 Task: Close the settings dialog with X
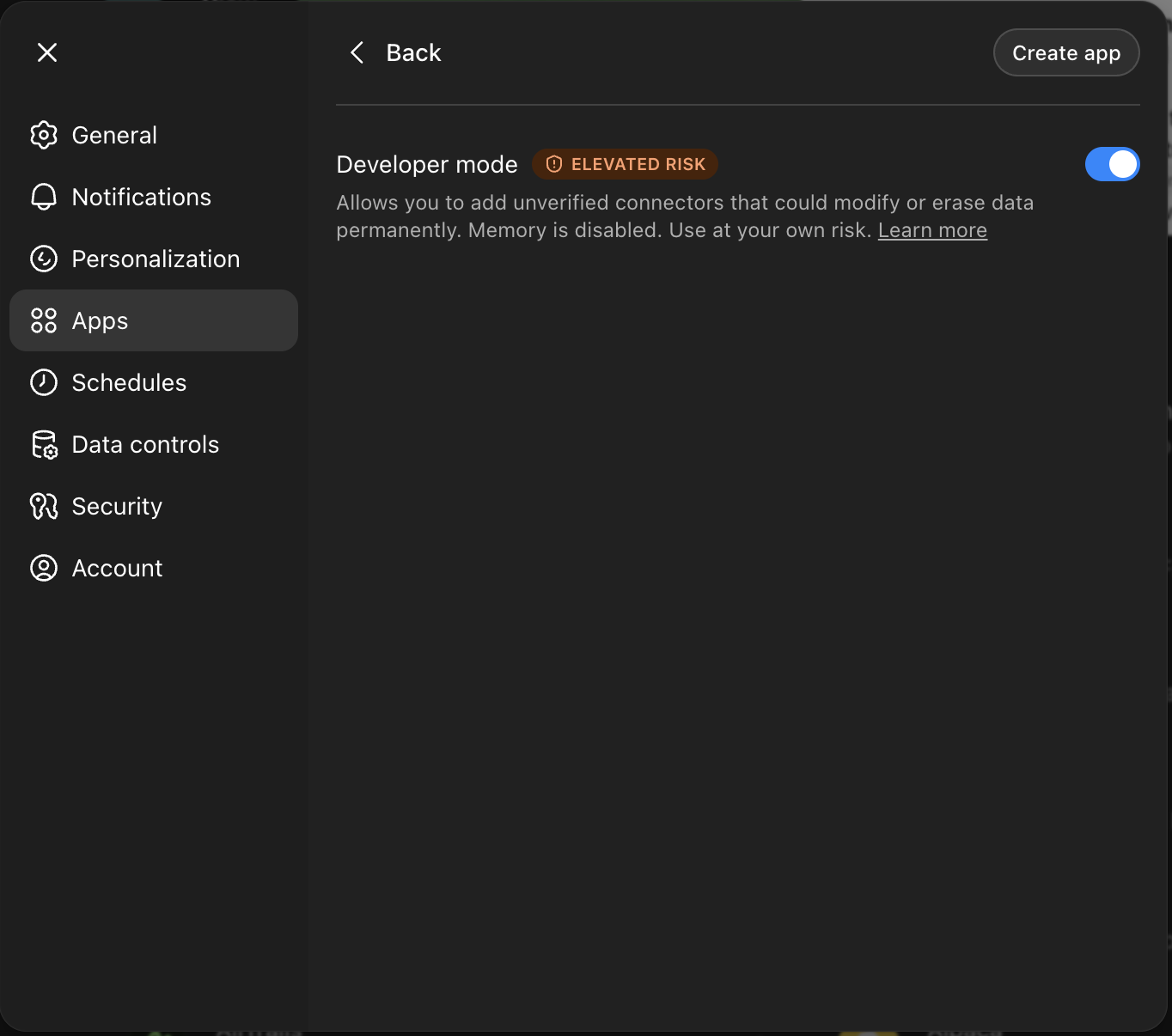pos(47,52)
